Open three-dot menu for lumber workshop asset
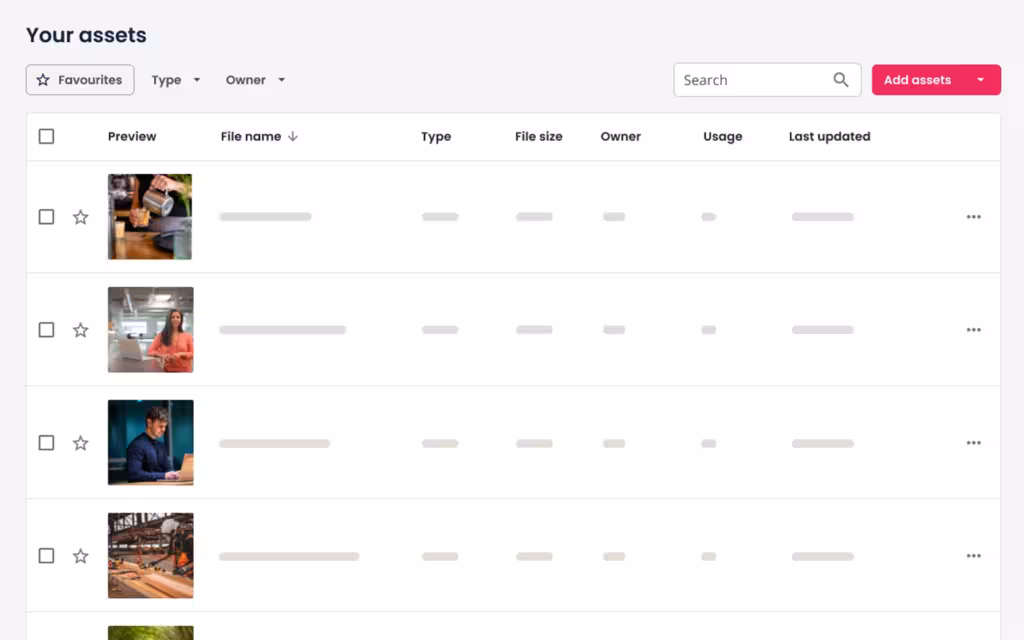The image size is (1024, 640). [x=973, y=556]
